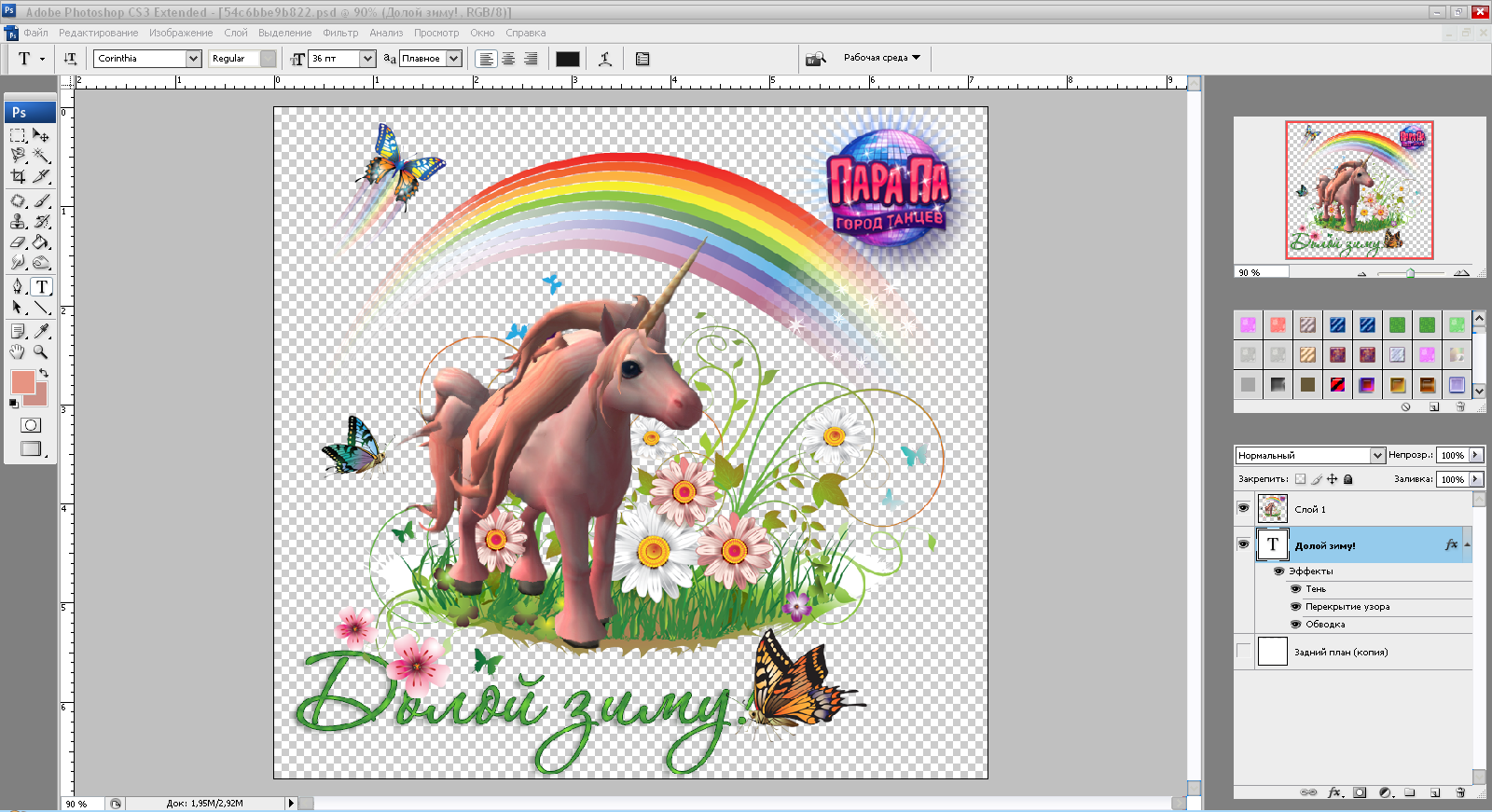Show the Задний план (копия) layer
Image resolution: width=1492 pixels, height=812 pixels.
coord(1243,651)
